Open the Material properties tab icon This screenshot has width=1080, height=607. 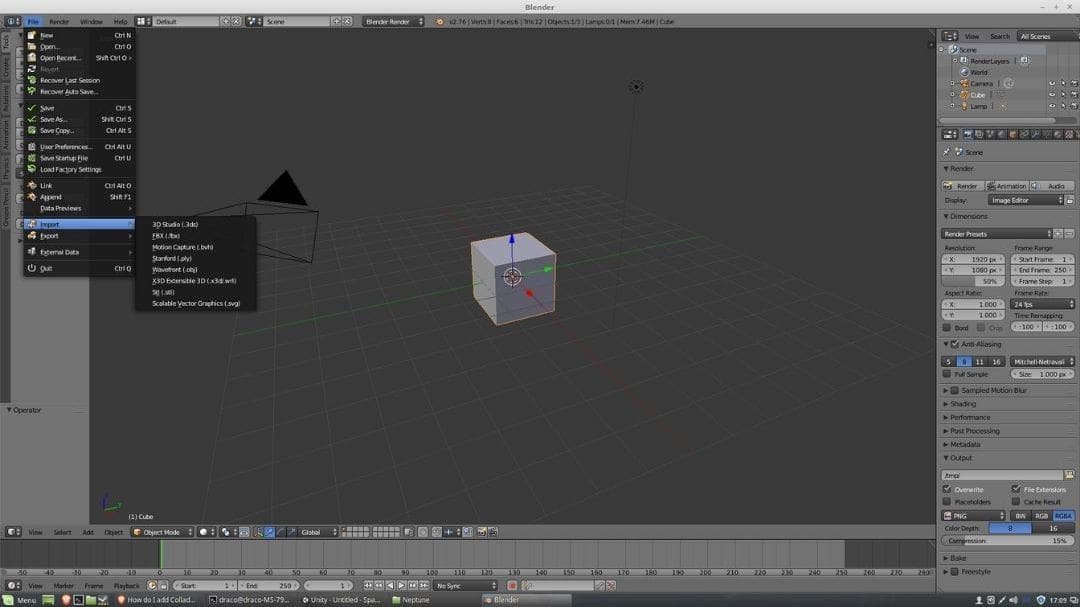pos(1057,135)
